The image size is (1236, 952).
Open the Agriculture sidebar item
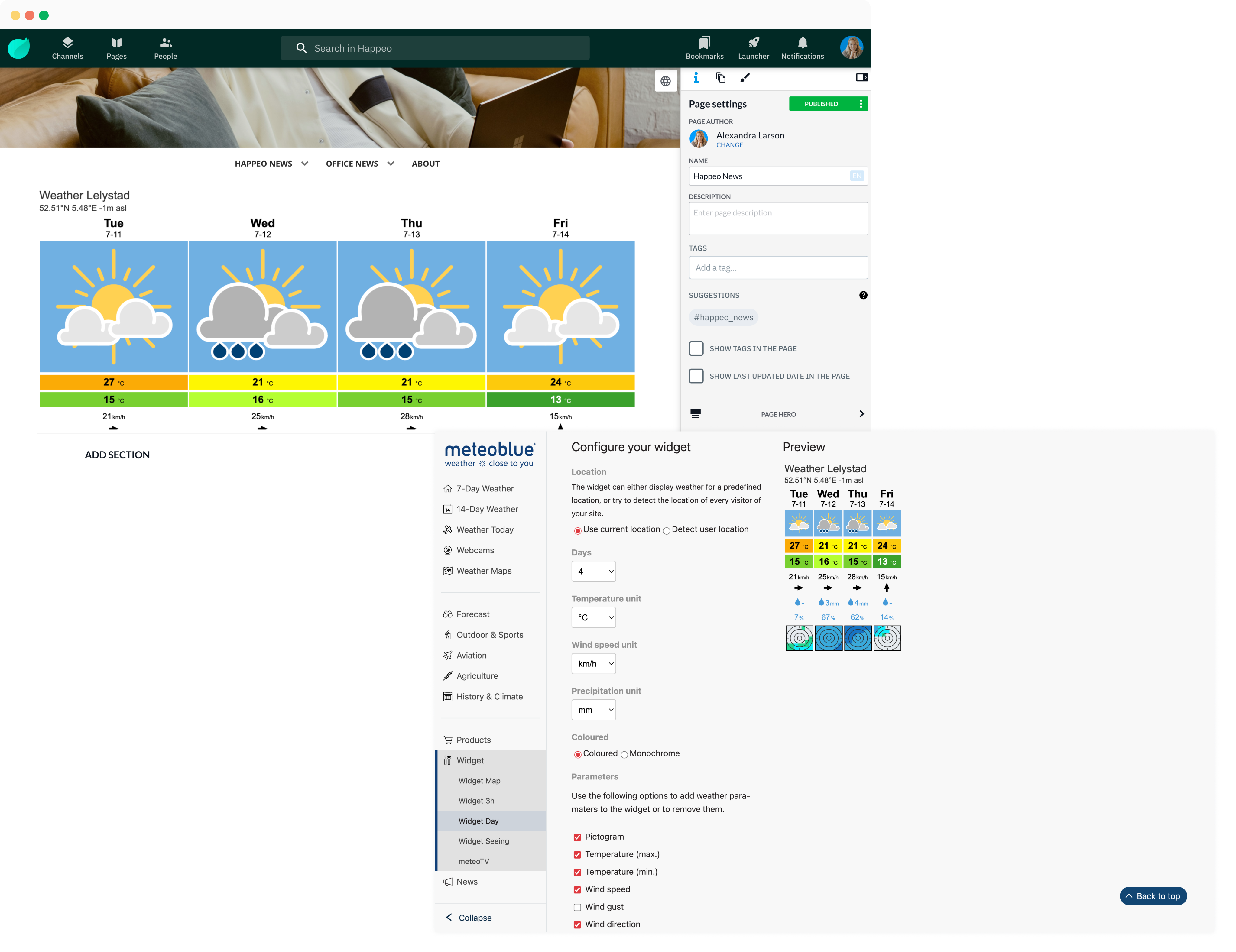click(x=471, y=676)
